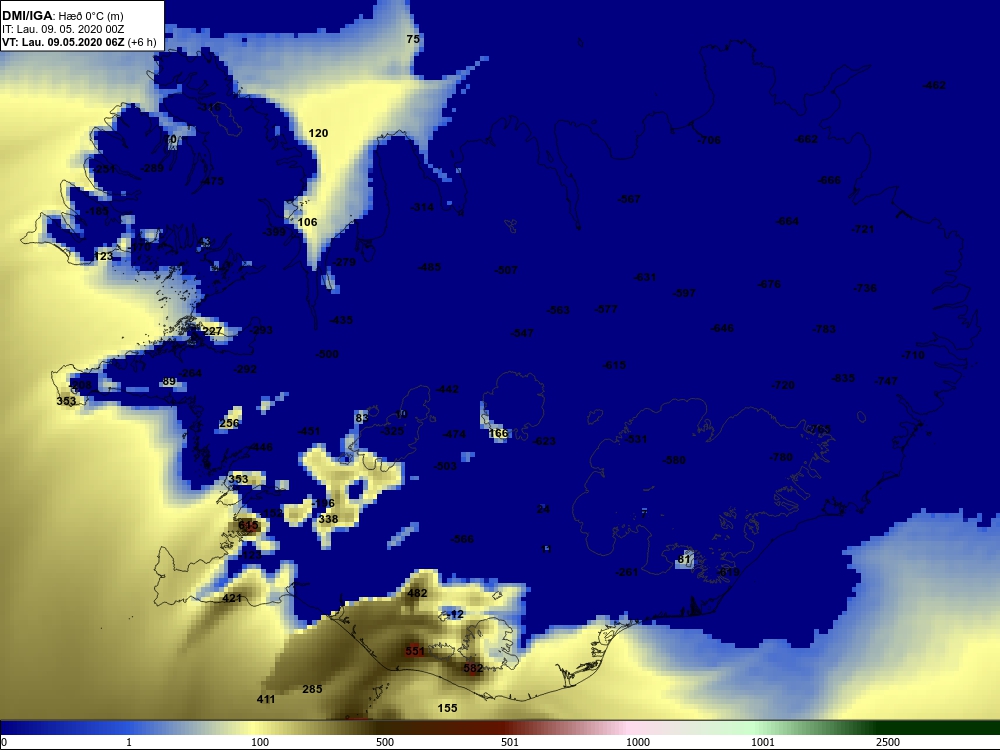
Task: Click the colorbar label 500
Action: (x=385, y=742)
